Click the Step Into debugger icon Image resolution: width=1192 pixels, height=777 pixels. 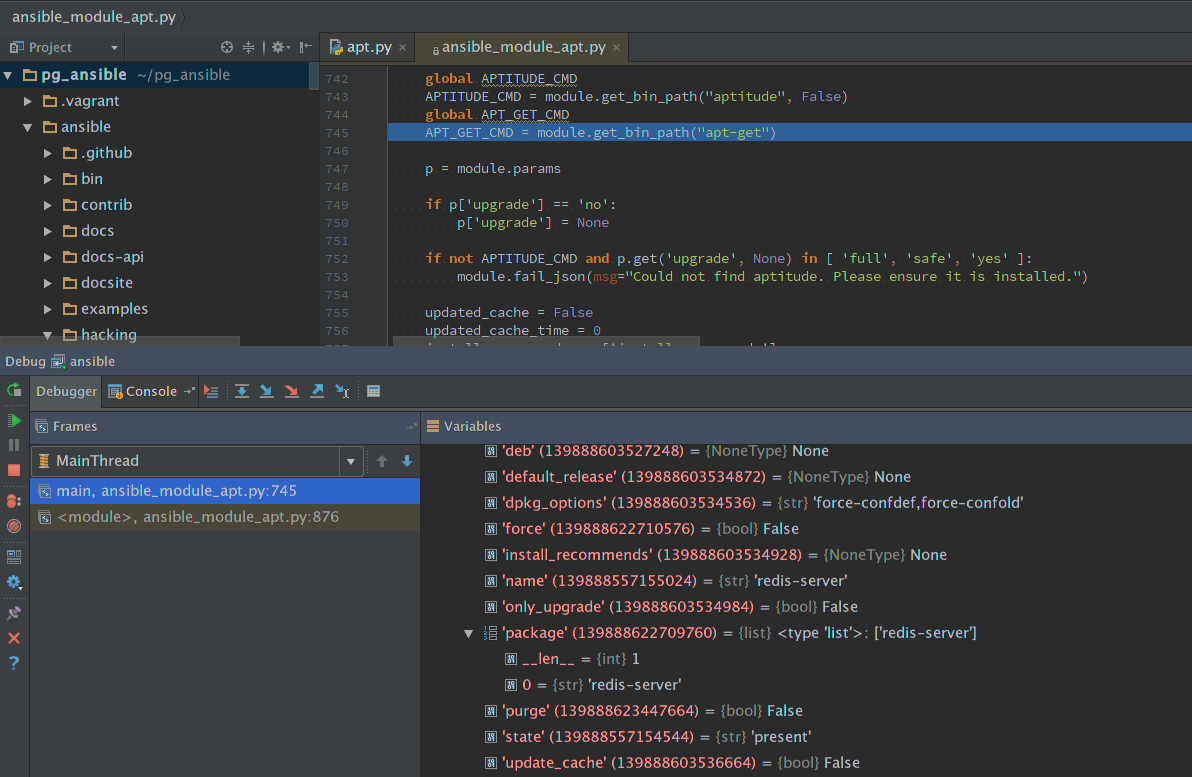(x=267, y=391)
